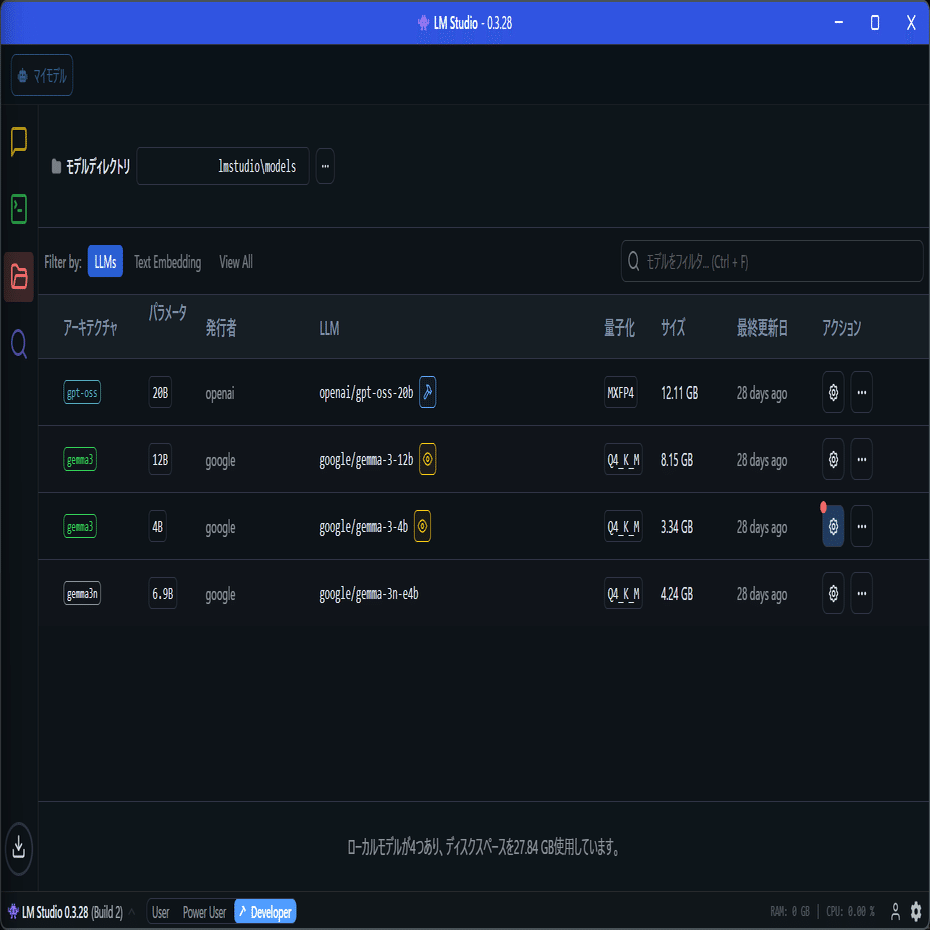Open settings gear for google/gemma-3-12b
Image resolution: width=930 pixels, height=930 pixels.
(x=833, y=460)
